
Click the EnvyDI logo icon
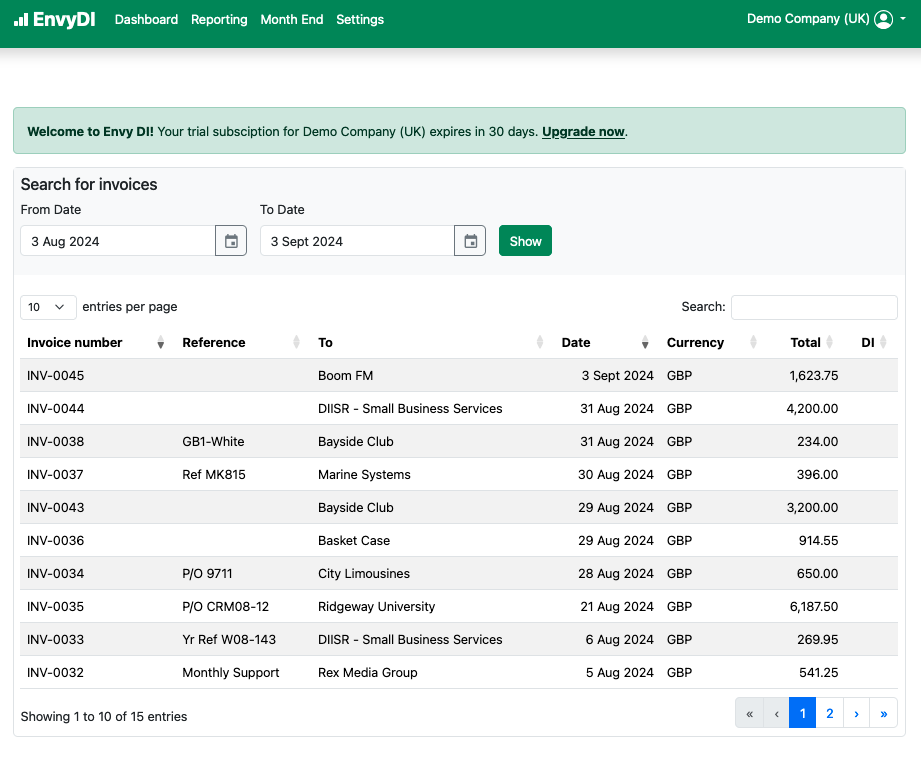(x=21, y=20)
